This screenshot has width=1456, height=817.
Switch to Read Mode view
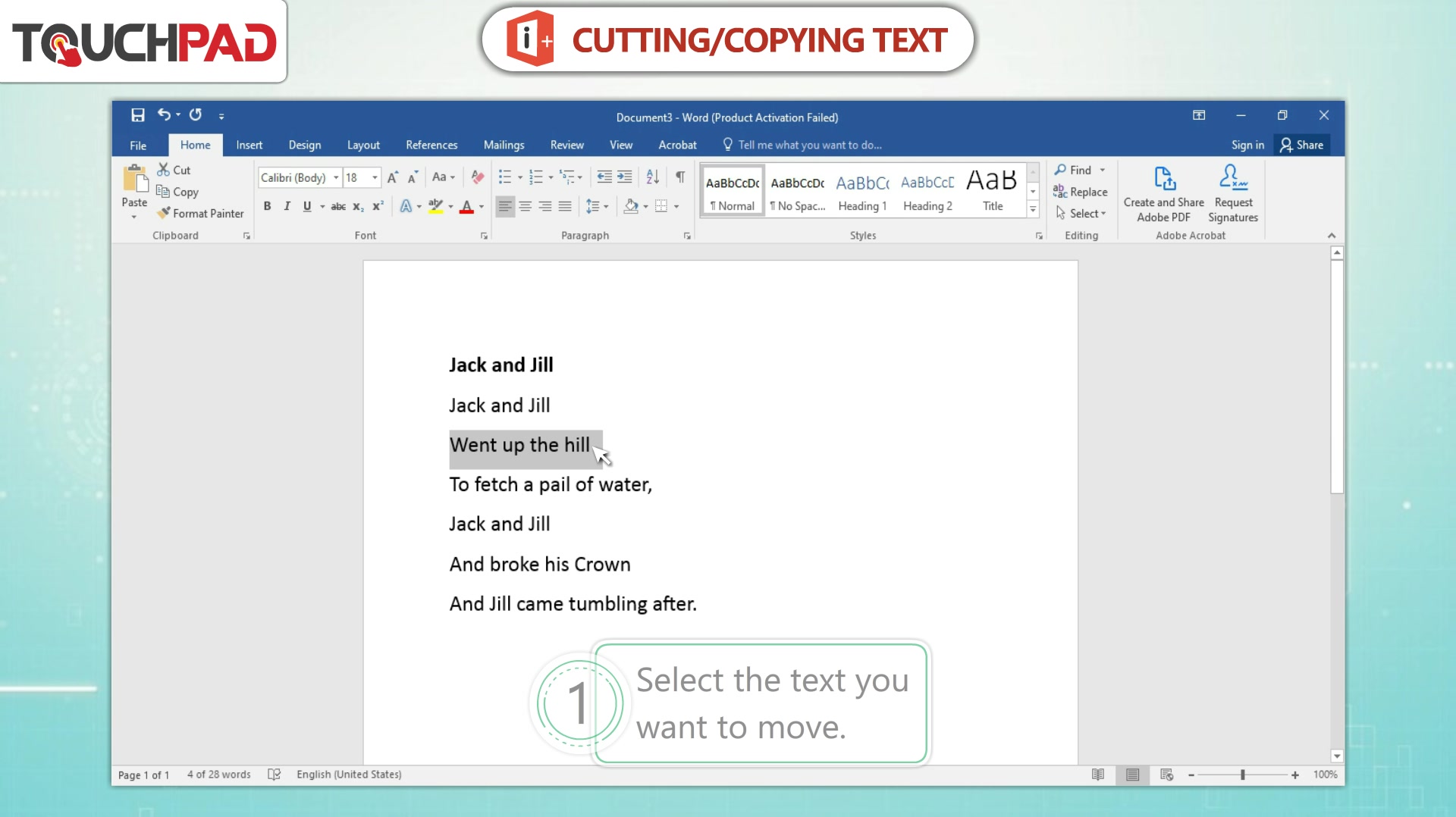(1097, 775)
